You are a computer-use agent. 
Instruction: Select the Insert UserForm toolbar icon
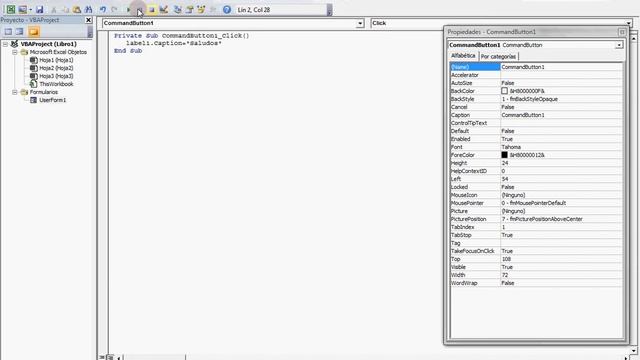(x=22, y=9)
